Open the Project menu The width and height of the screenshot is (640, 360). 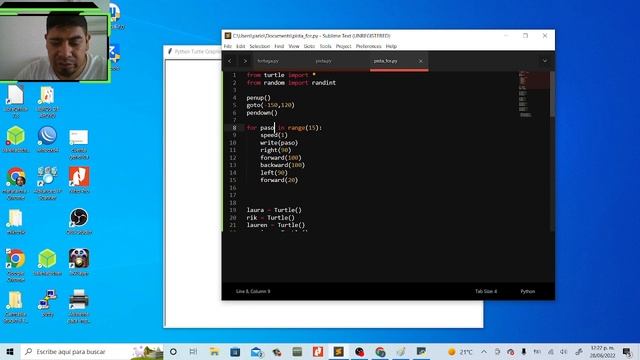tap(343, 46)
